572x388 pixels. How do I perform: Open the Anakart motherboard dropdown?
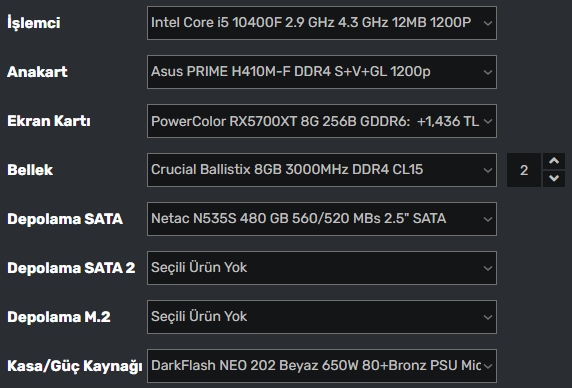point(322,72)
